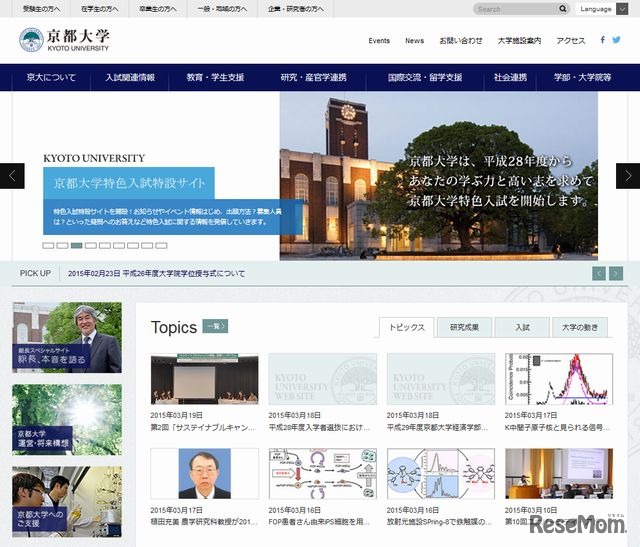Open the 京都大学へのご支援 banner
The width and height of the screenshot is (640, 547).
pyautogui.click(x=67, y=502)
